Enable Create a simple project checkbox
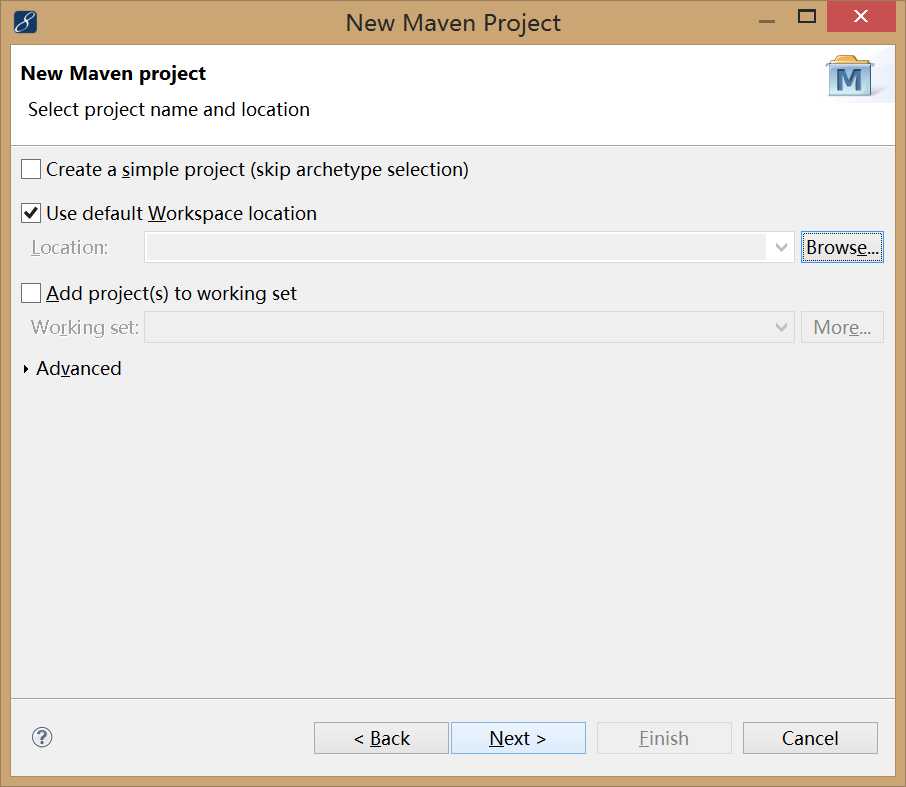Image resolution: width=906 pixels, height=787 pixels. coord(31,169)
